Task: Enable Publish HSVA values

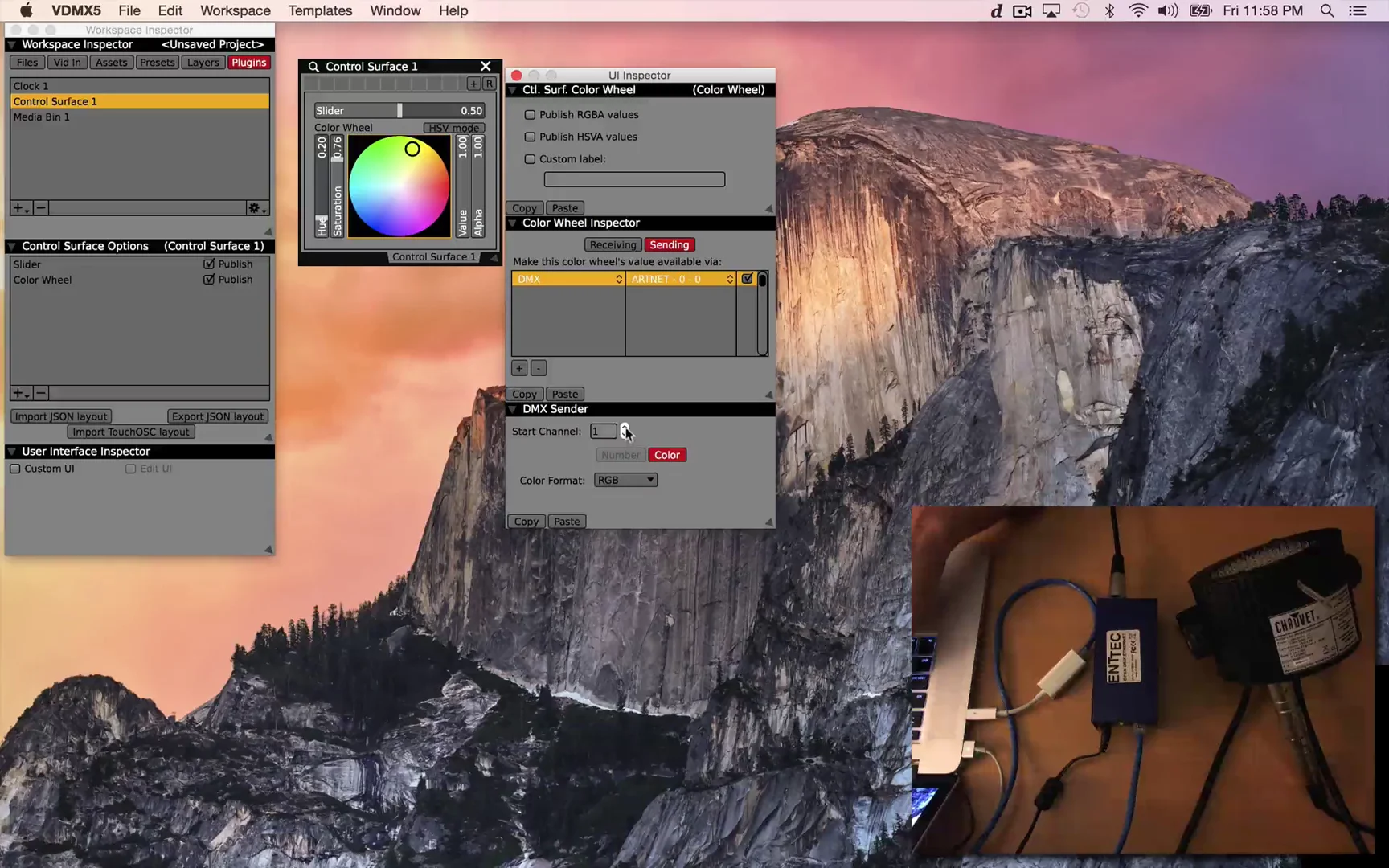Action: [530, 137]
